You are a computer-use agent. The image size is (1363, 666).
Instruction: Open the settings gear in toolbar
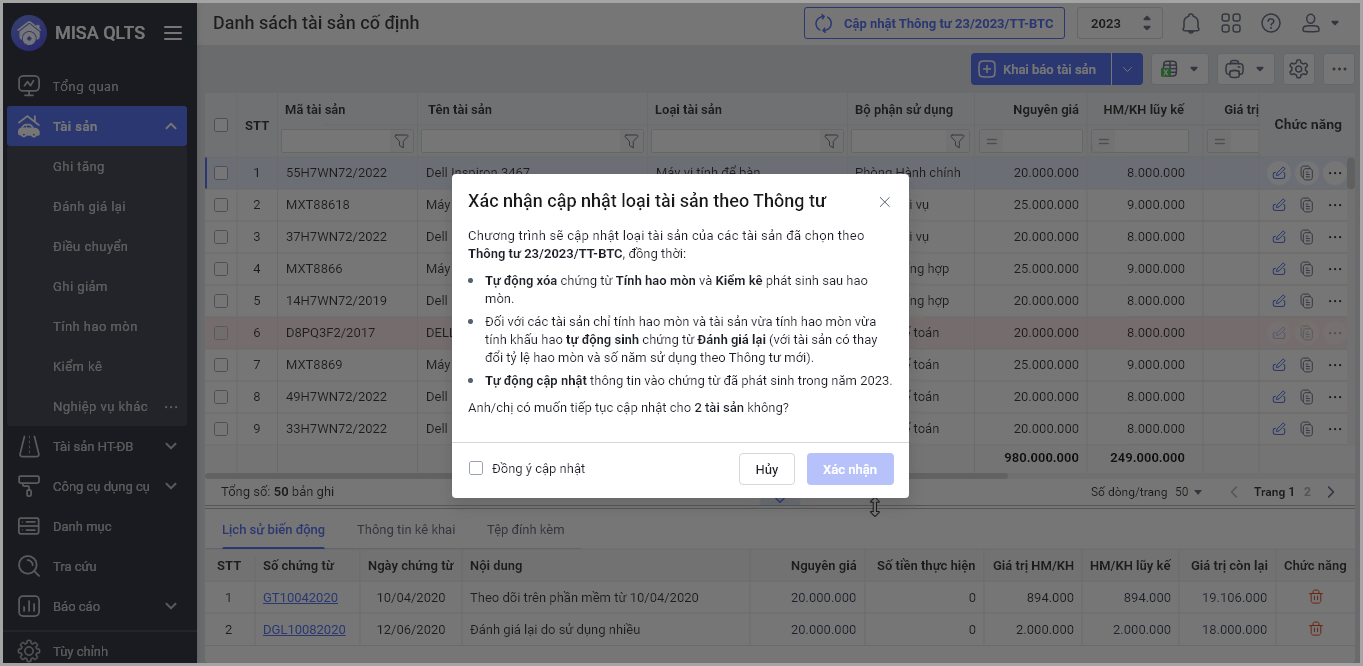coord(1299,69)
